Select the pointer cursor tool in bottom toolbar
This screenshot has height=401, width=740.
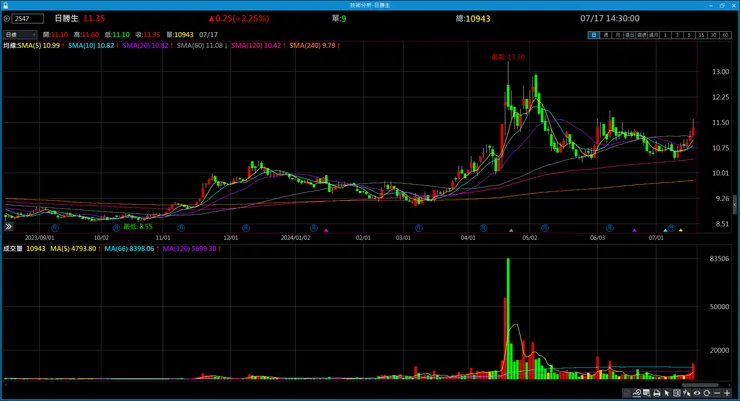click(667, 393)
